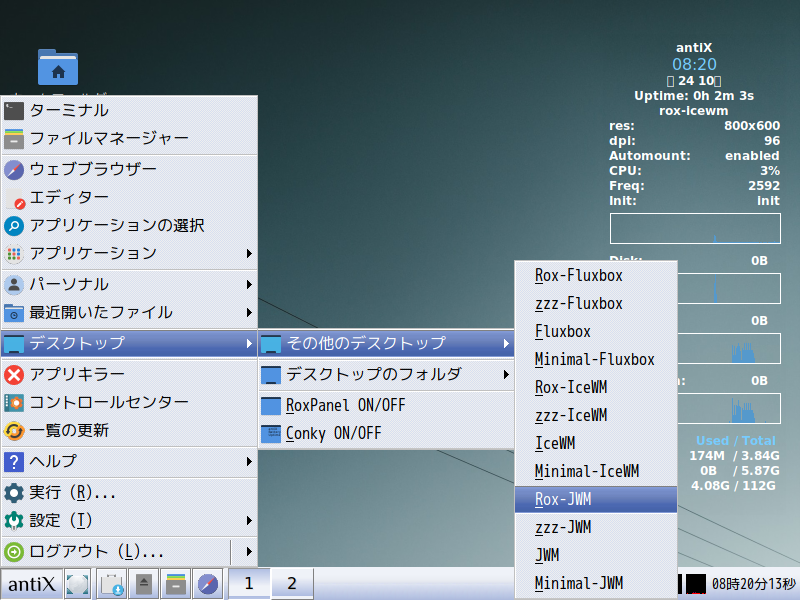Viewport: 800px width, 600px height.
Task: Click the 最近開いたファイル folder icon
Action: [x=14, y=313]
